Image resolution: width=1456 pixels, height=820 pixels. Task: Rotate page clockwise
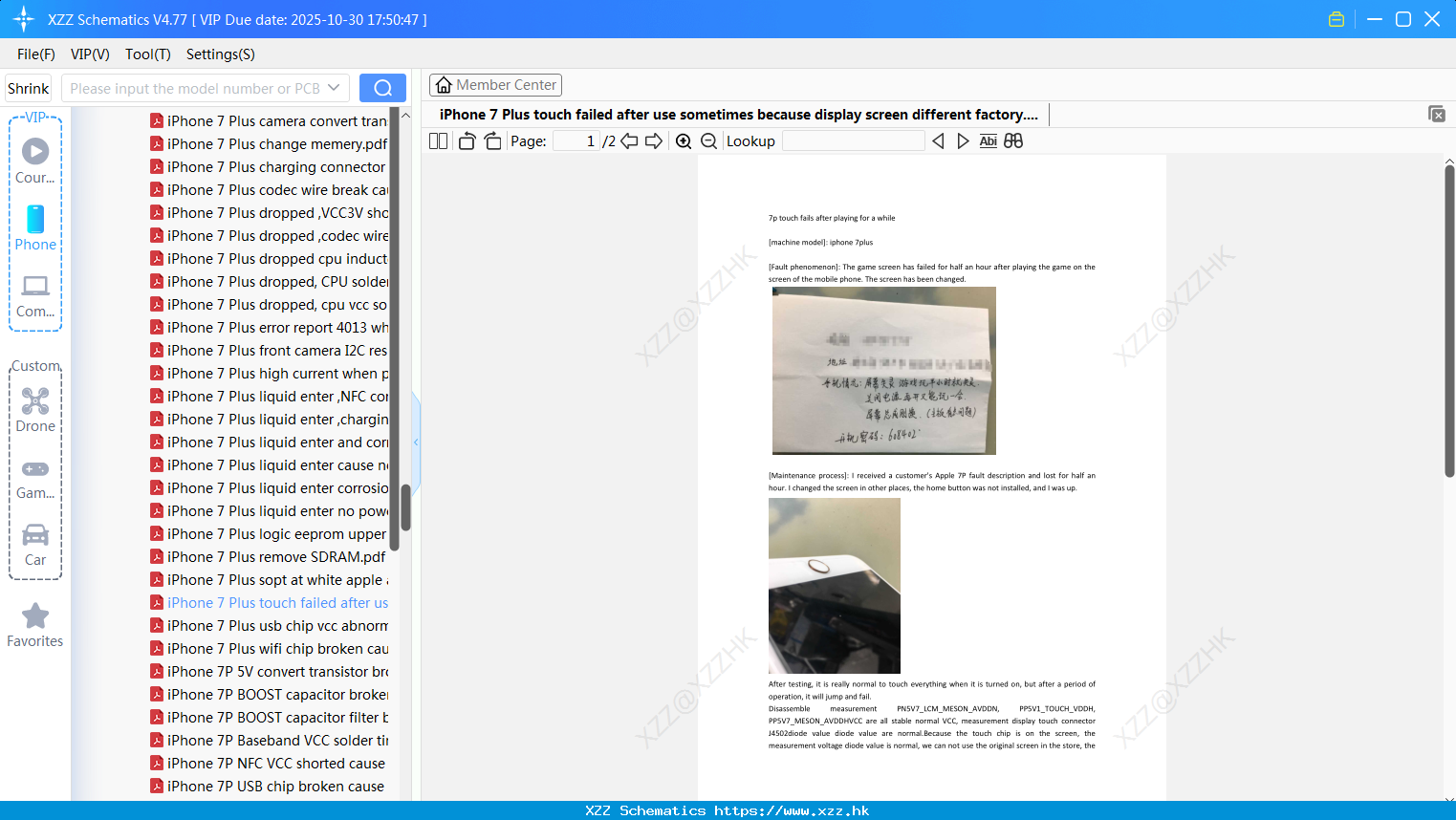tap(492, 141)
